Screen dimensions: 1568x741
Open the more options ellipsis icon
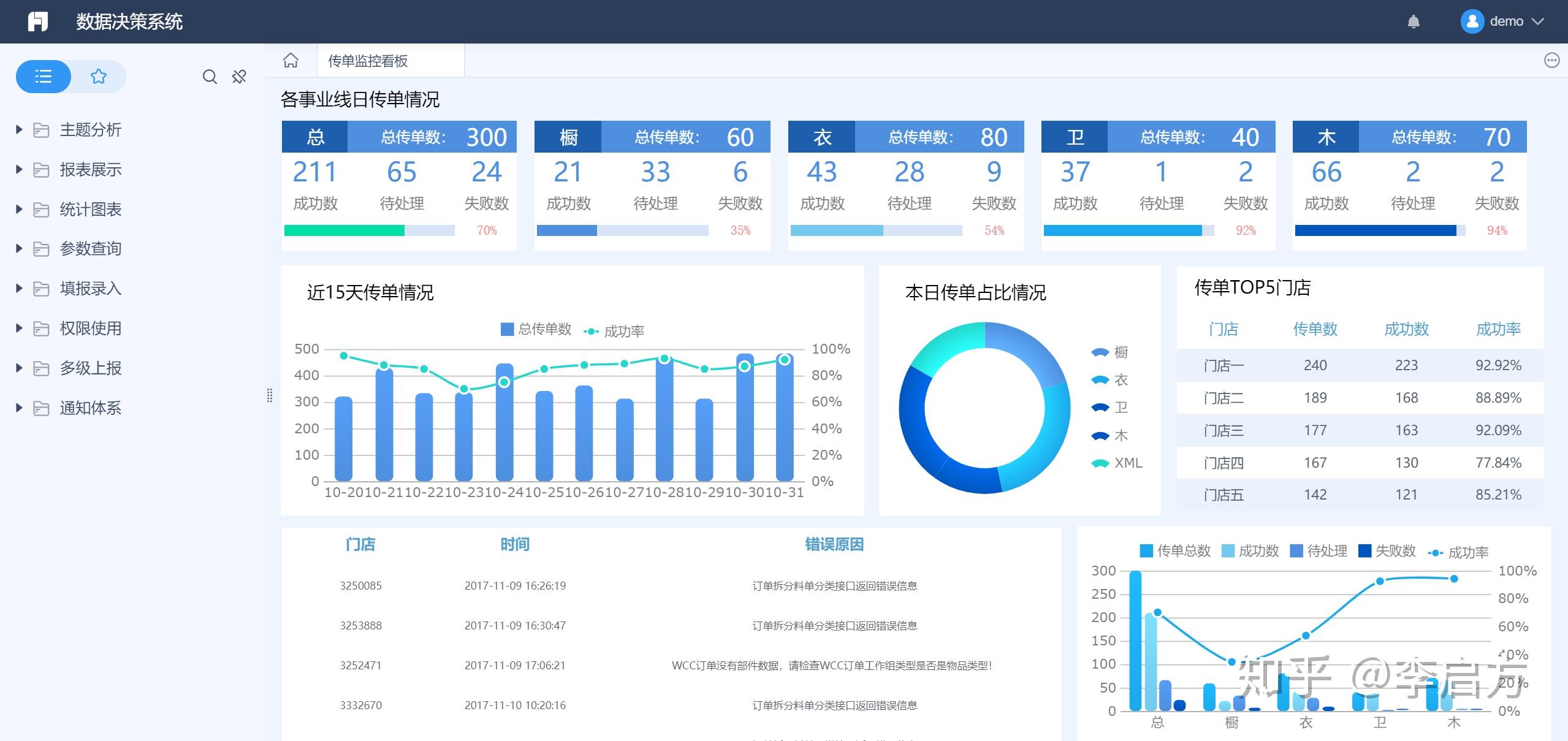click(1551, 60)
